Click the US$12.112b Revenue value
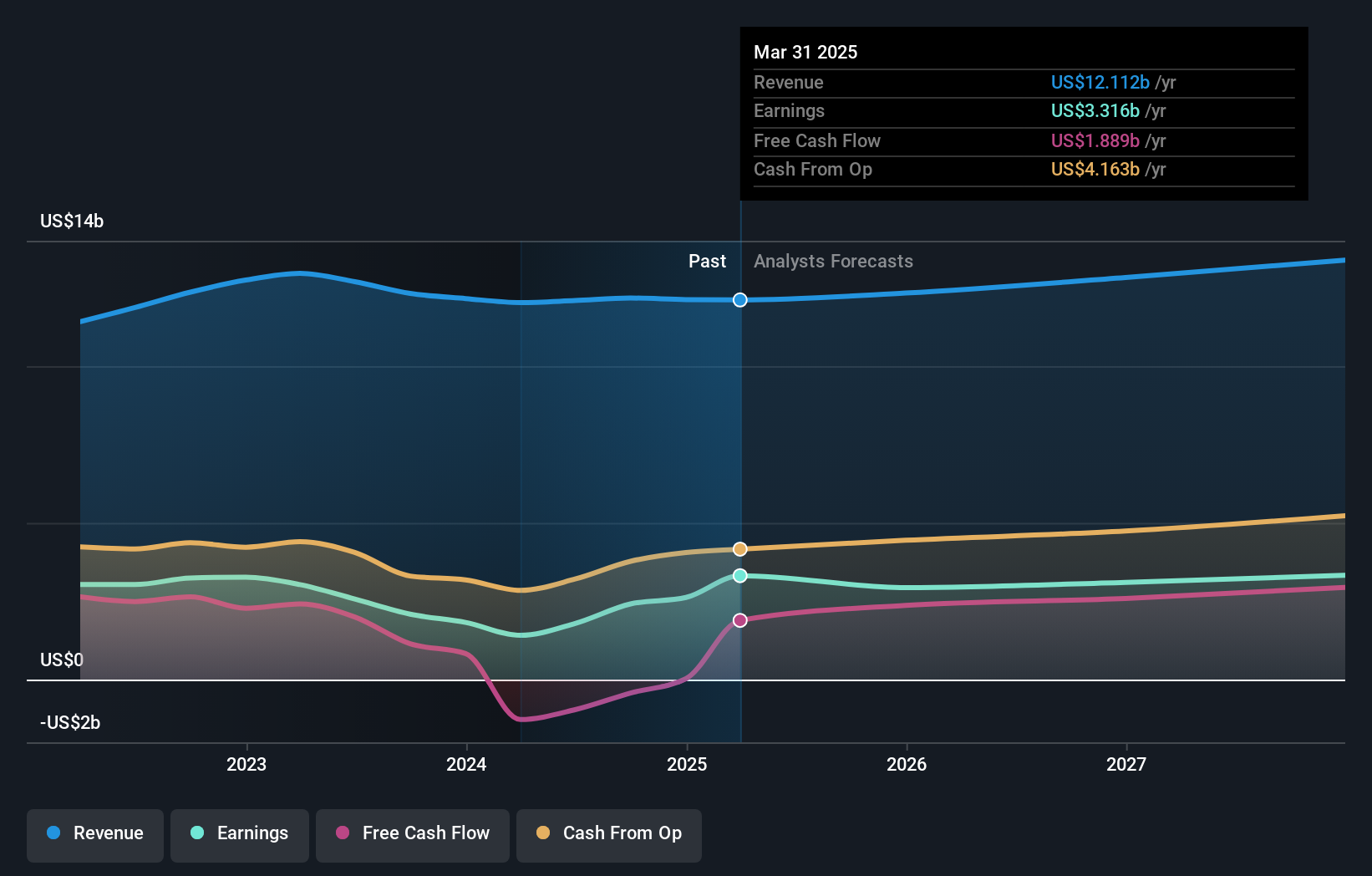1372x876 pixels. [x=1100, y=82]
